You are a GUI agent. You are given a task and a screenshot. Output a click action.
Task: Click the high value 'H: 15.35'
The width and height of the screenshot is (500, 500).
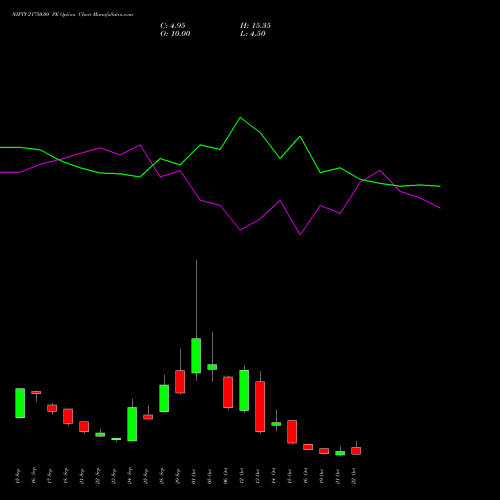click(255, 26)
